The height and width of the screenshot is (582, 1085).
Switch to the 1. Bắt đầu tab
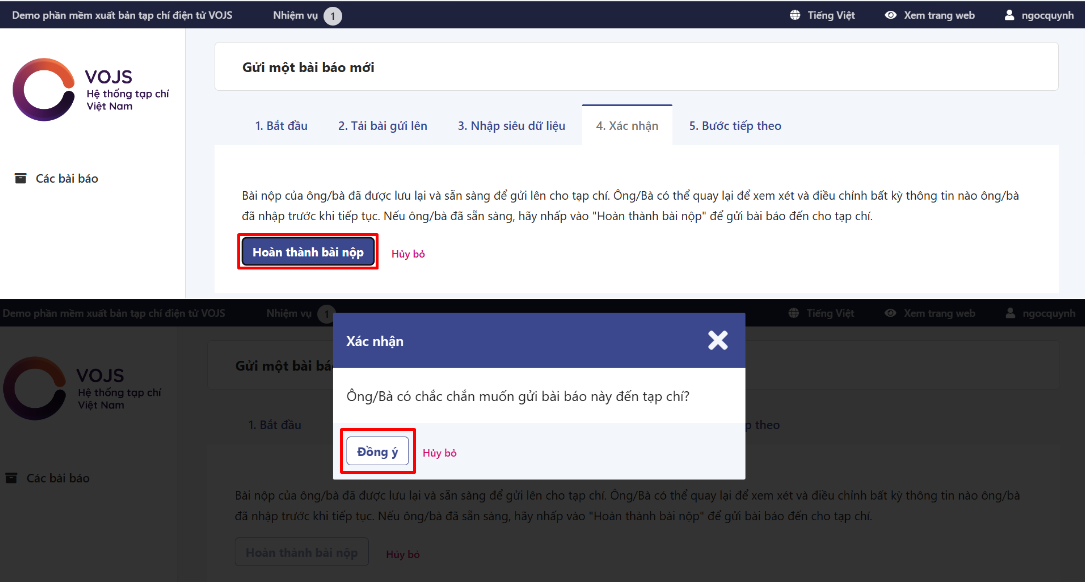click(281, 126)
